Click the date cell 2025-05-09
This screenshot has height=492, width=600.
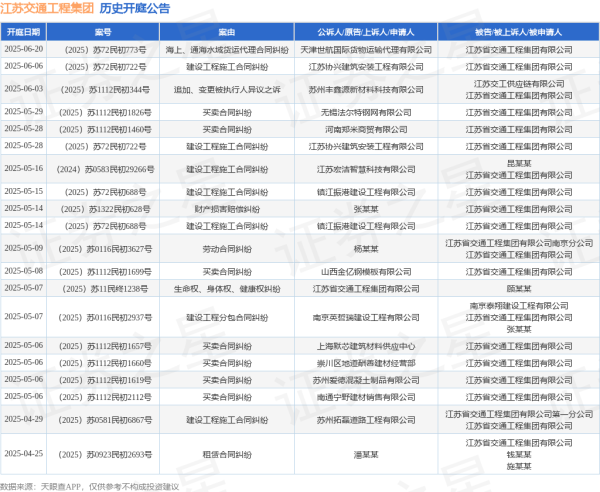point(24,248)
